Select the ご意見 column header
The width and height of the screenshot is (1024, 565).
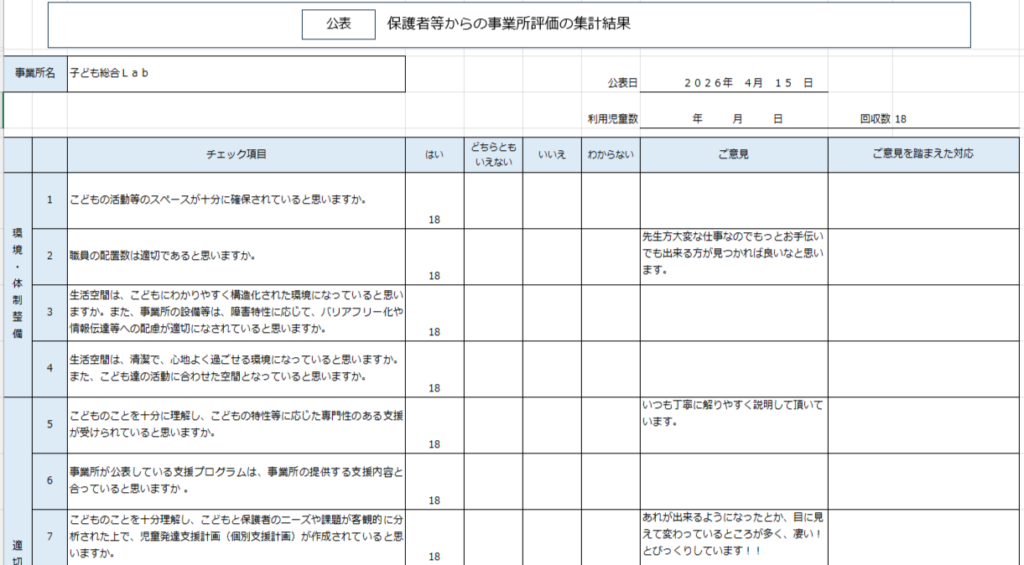pos(733,155)
